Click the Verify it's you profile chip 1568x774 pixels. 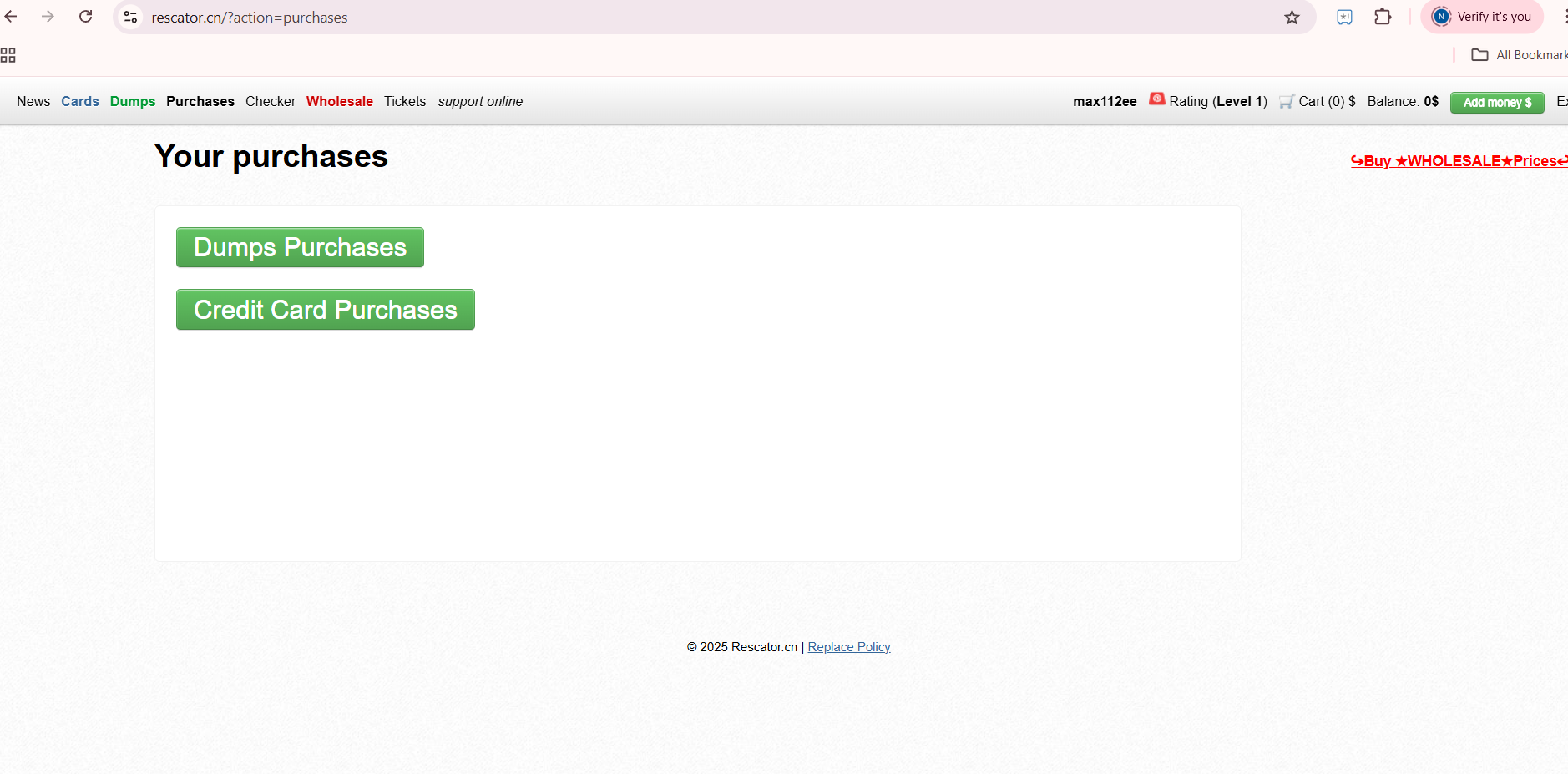pyautogui.click(x=1482, y=17)
